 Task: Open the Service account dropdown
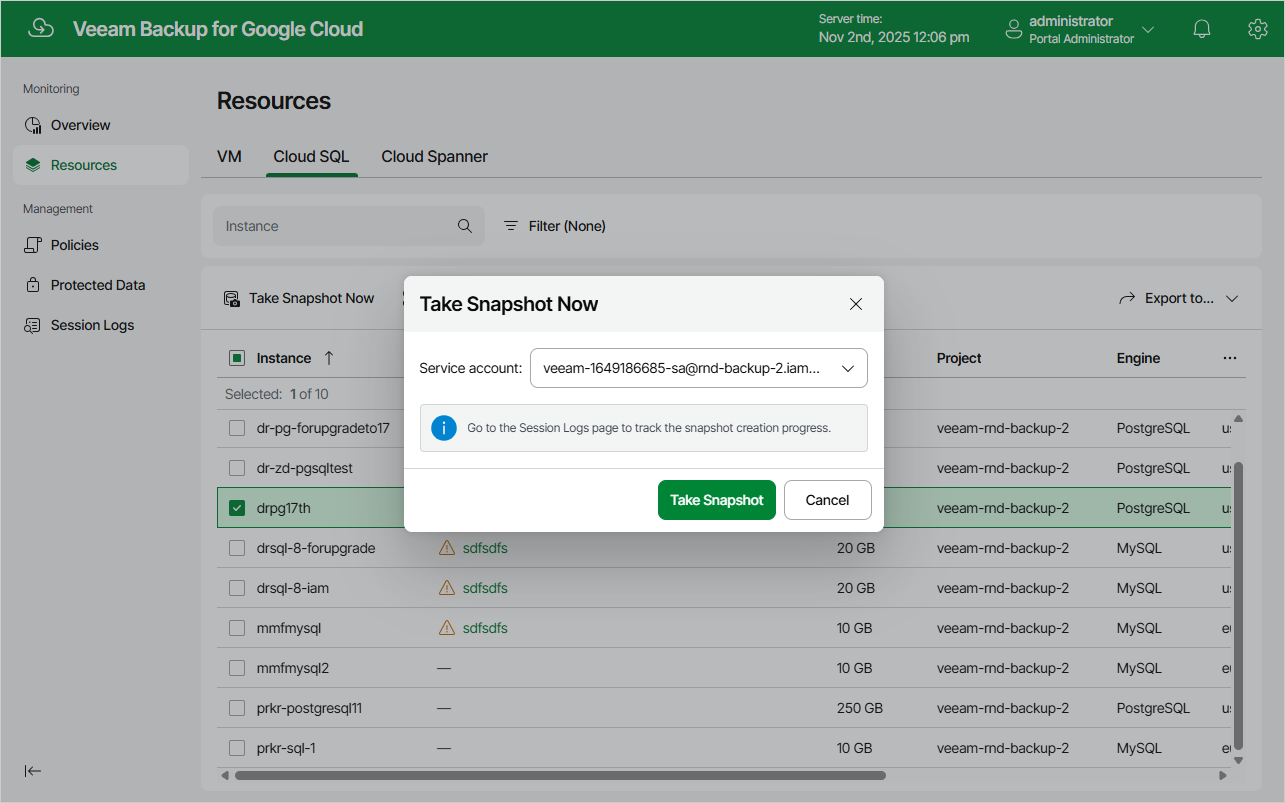coord(698,368)
